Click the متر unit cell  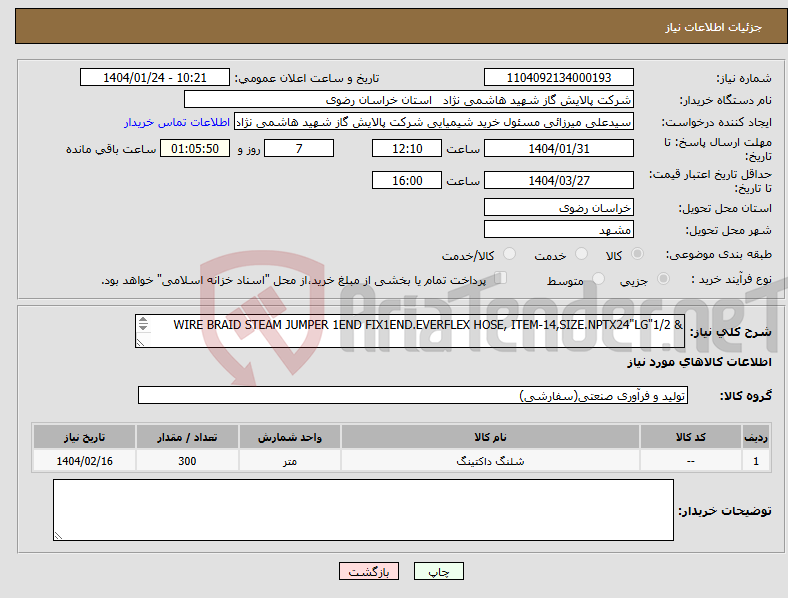[290, 460]
